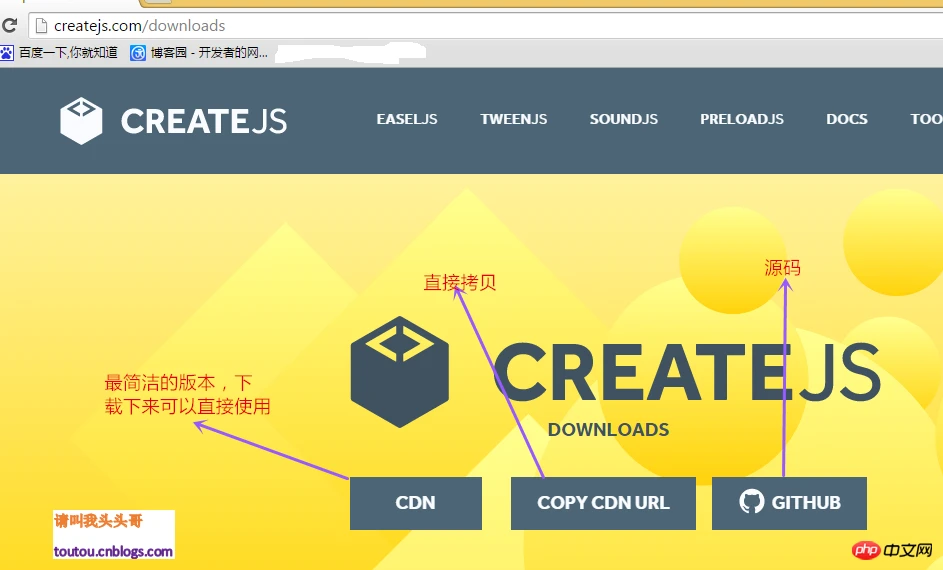Click the DOWNLOADS heading text
Image resolution: width=943 pixels, height=570 pixels.
pyautogui.click(x=608, y=429)
